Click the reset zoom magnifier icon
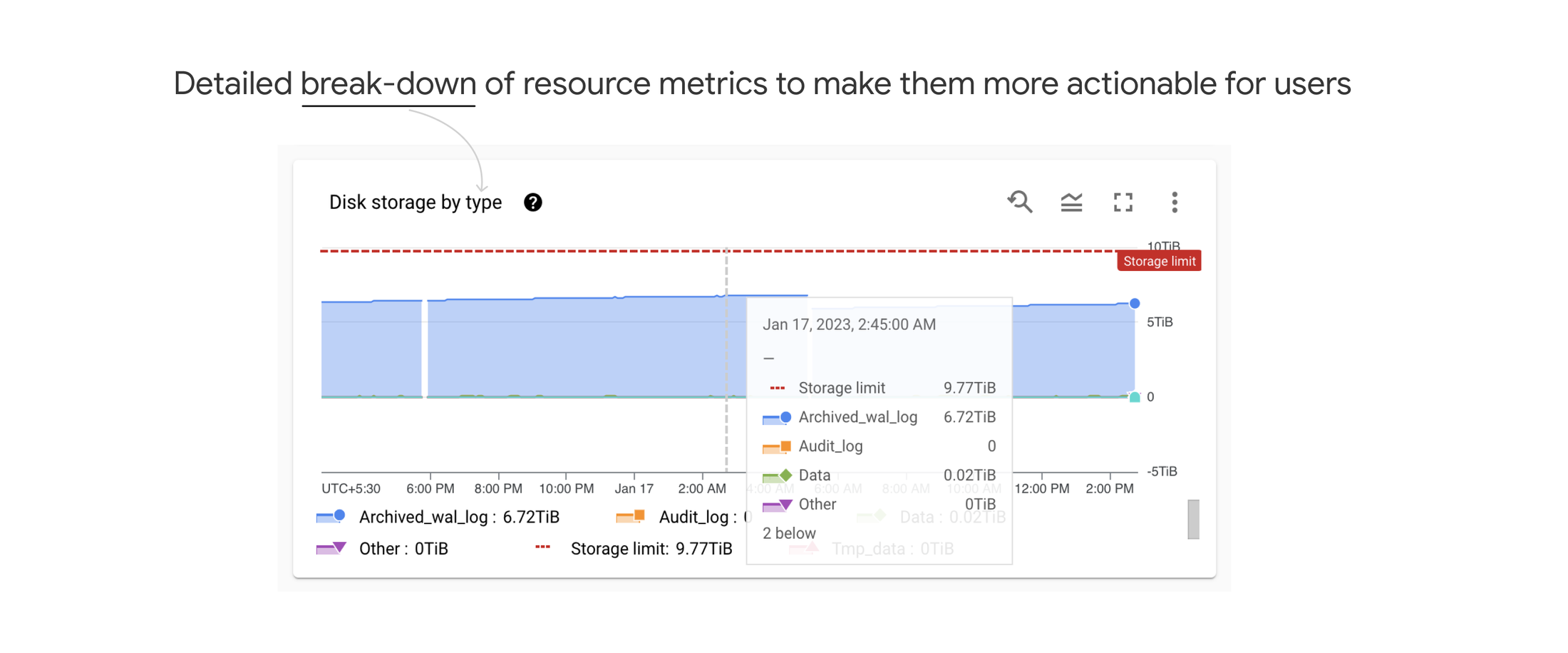Viewport: 1568px width, 653px height. coord(1020,202)
